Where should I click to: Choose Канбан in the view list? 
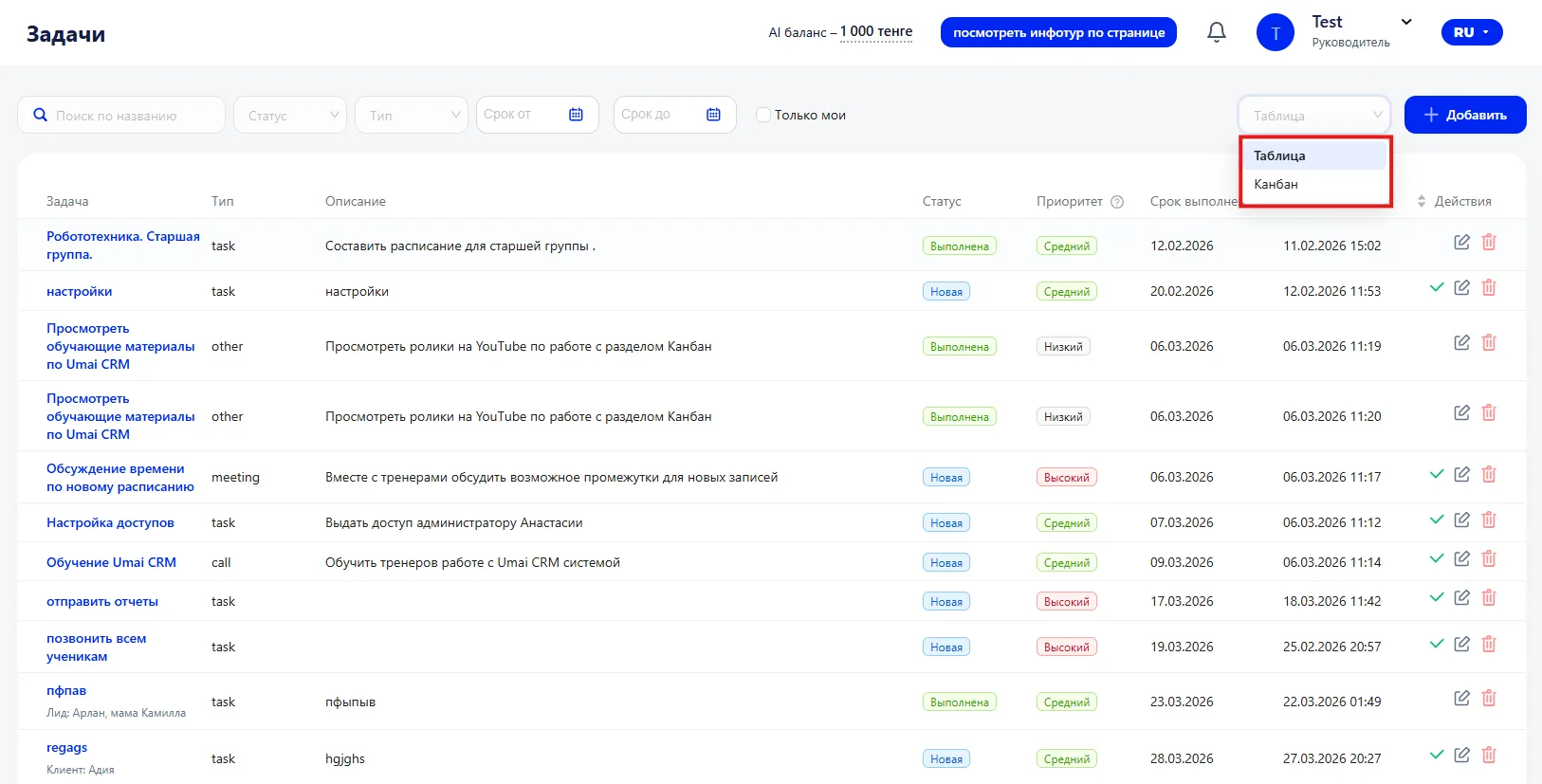[1314, 184]
